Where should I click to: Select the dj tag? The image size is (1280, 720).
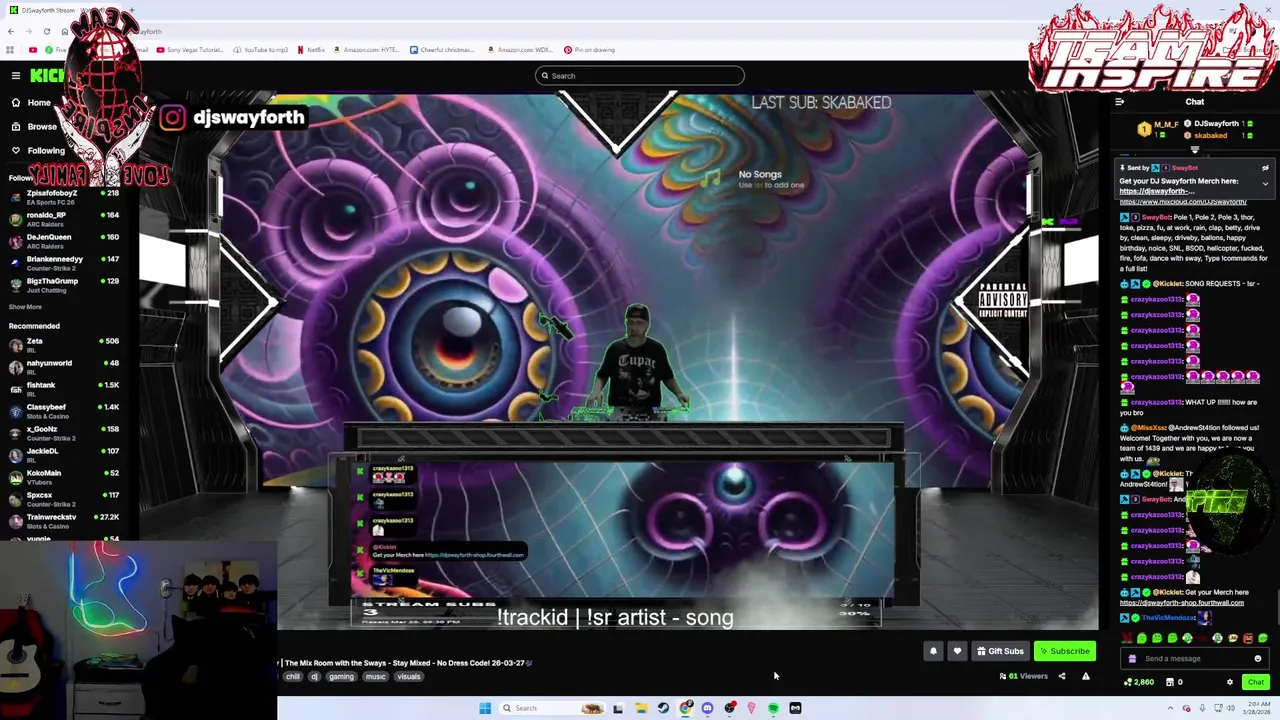tap(314, 677)
